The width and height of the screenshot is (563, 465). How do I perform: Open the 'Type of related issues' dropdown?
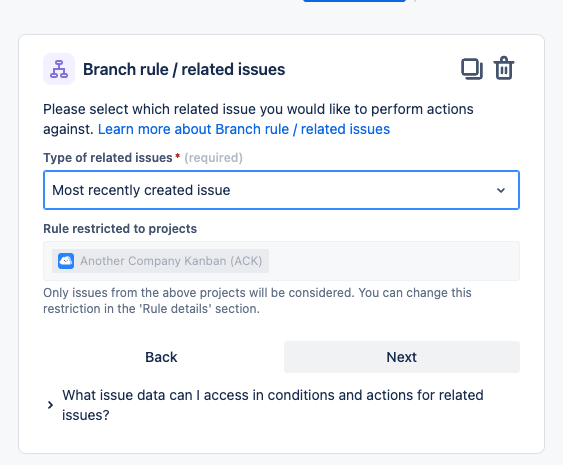click(x=281, y=190)
